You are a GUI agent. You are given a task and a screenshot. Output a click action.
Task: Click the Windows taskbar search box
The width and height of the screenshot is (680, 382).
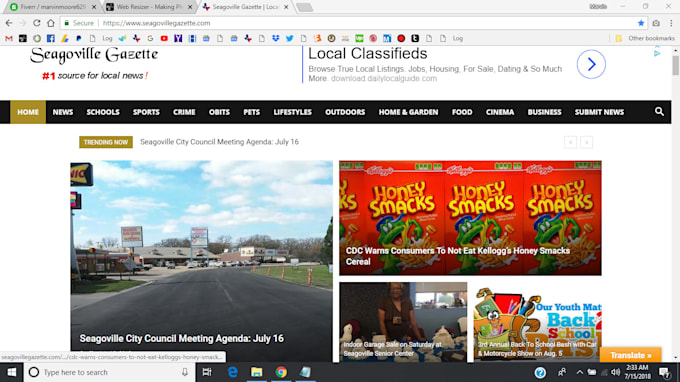point(108,372)
